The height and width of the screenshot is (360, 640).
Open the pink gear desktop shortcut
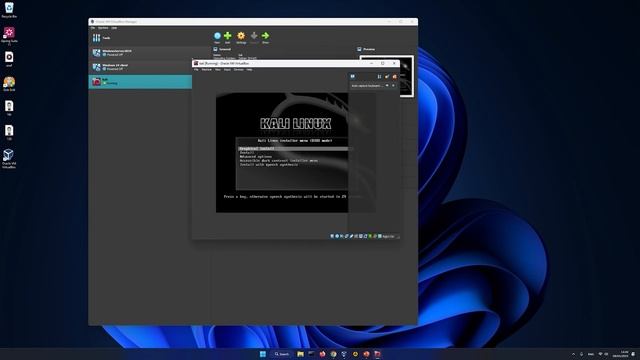click(x=9, y=35)
